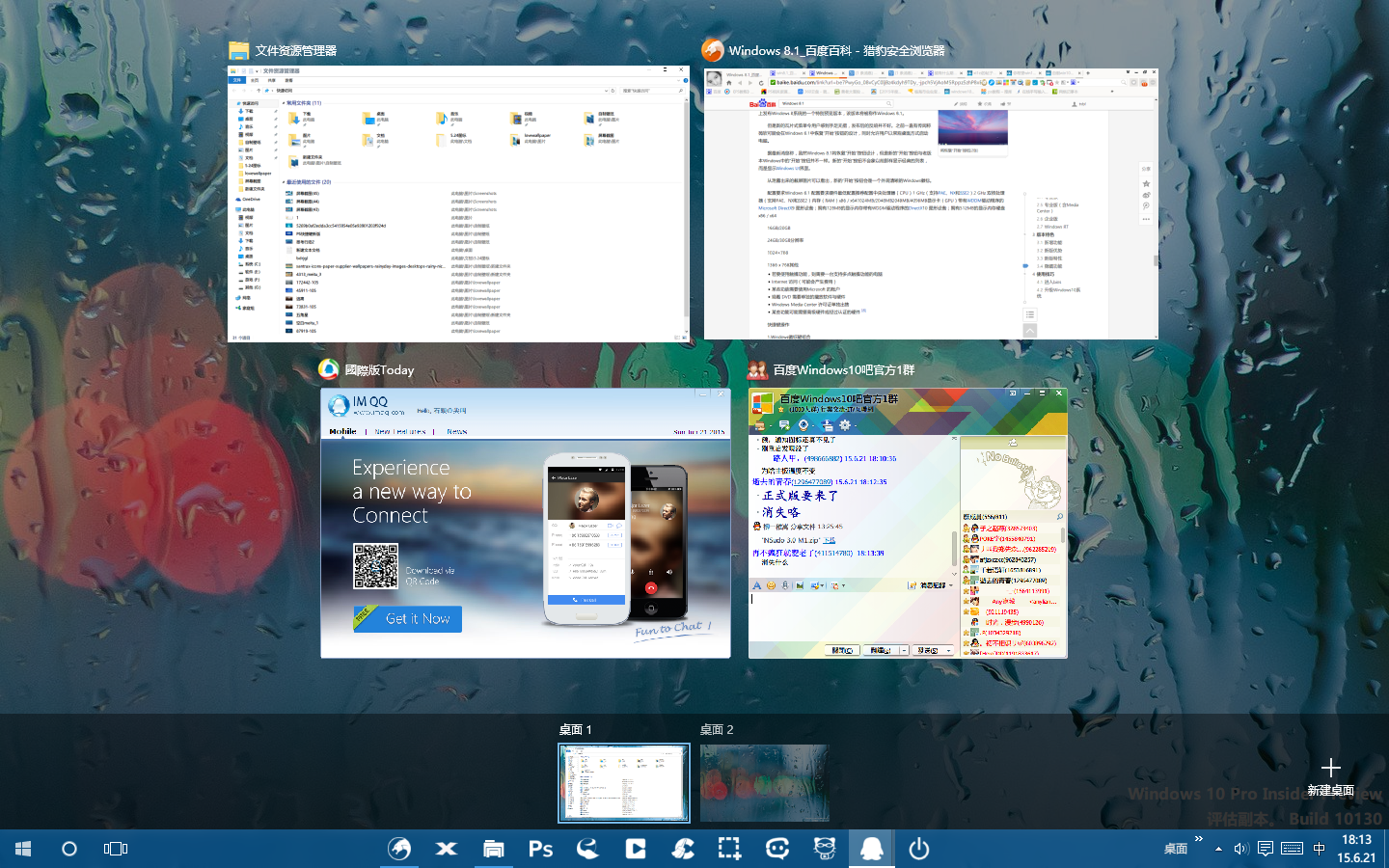
Task: Click the QQ group Windows logo avatar
Action: [x=762, y=404]
